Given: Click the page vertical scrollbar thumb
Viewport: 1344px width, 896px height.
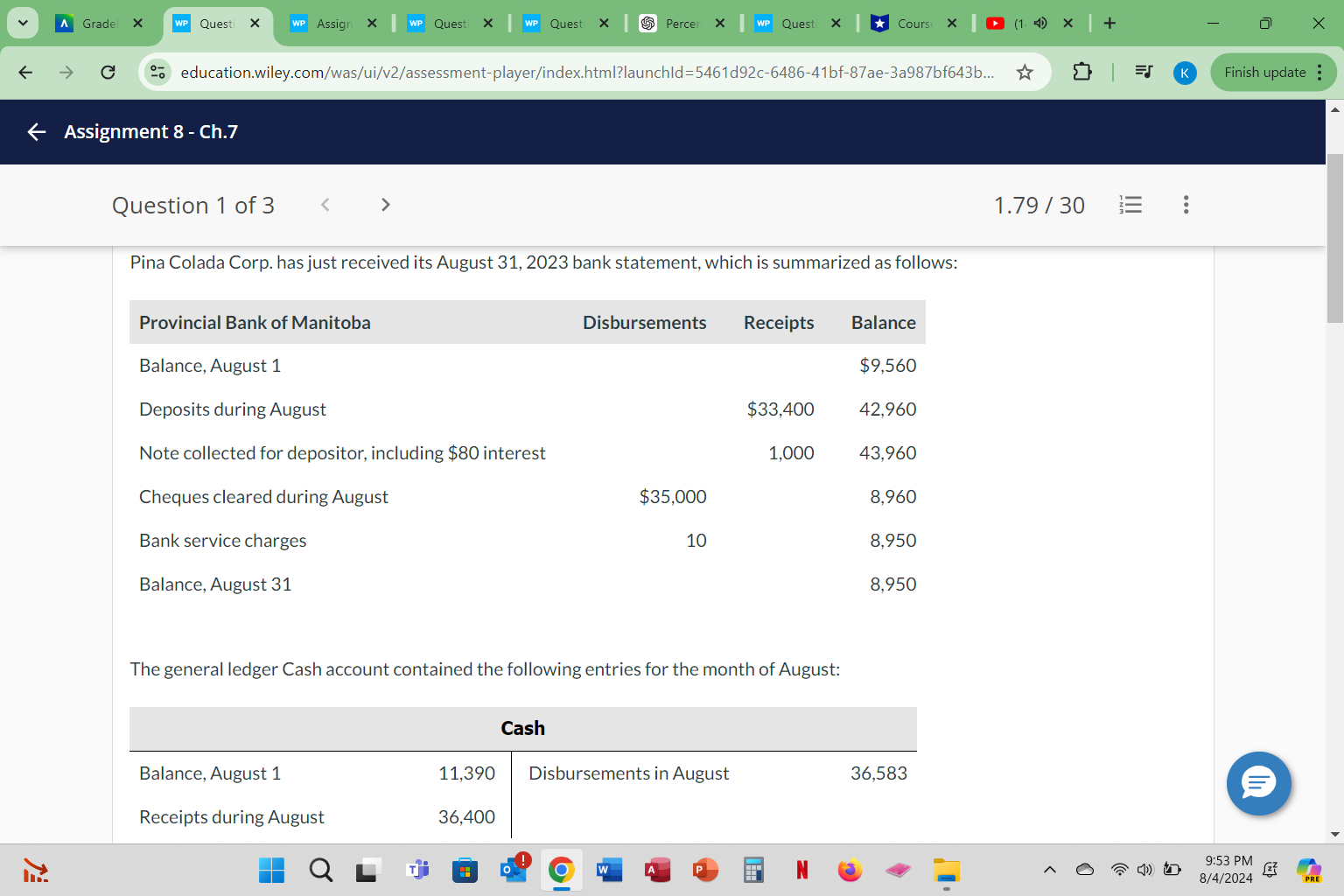Looking at the screenshot, I should pyautogui.click(x=1335, y=238).
